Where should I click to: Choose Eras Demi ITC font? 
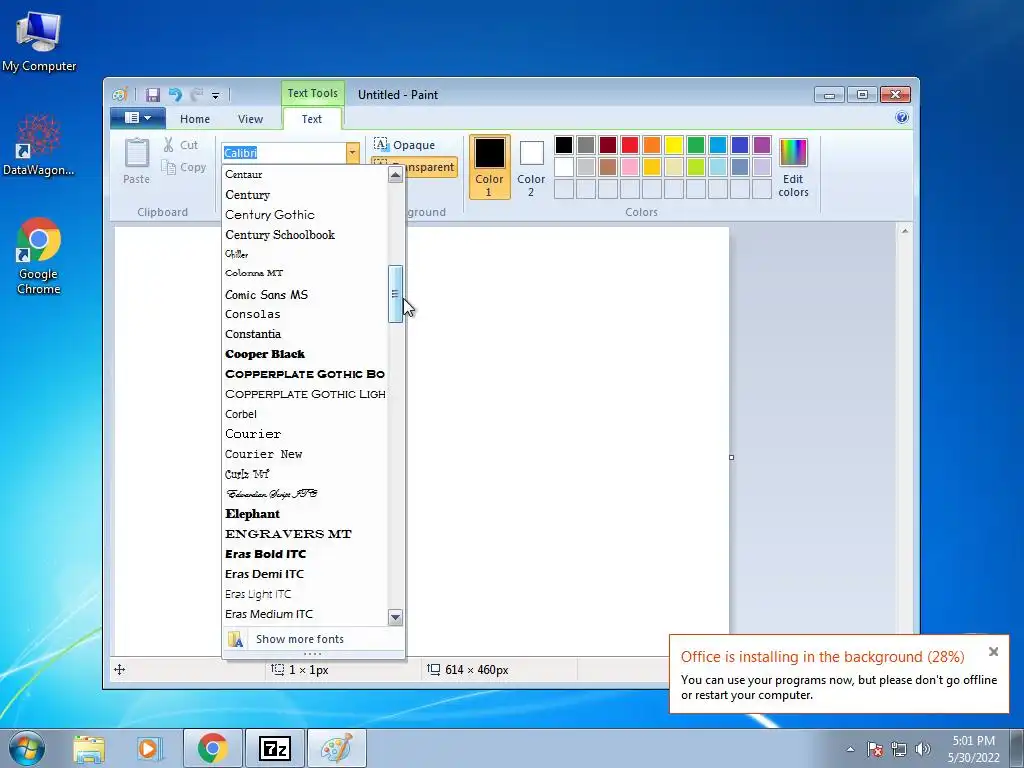click(x=305, y=574)
